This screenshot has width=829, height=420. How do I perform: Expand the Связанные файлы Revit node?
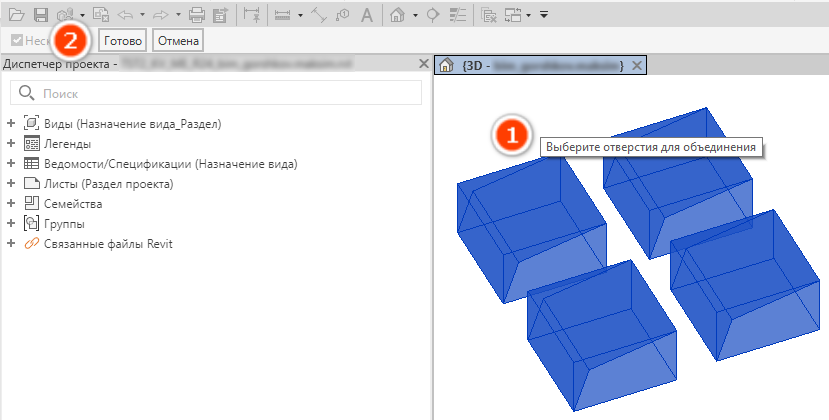click(x=11, y=244)
